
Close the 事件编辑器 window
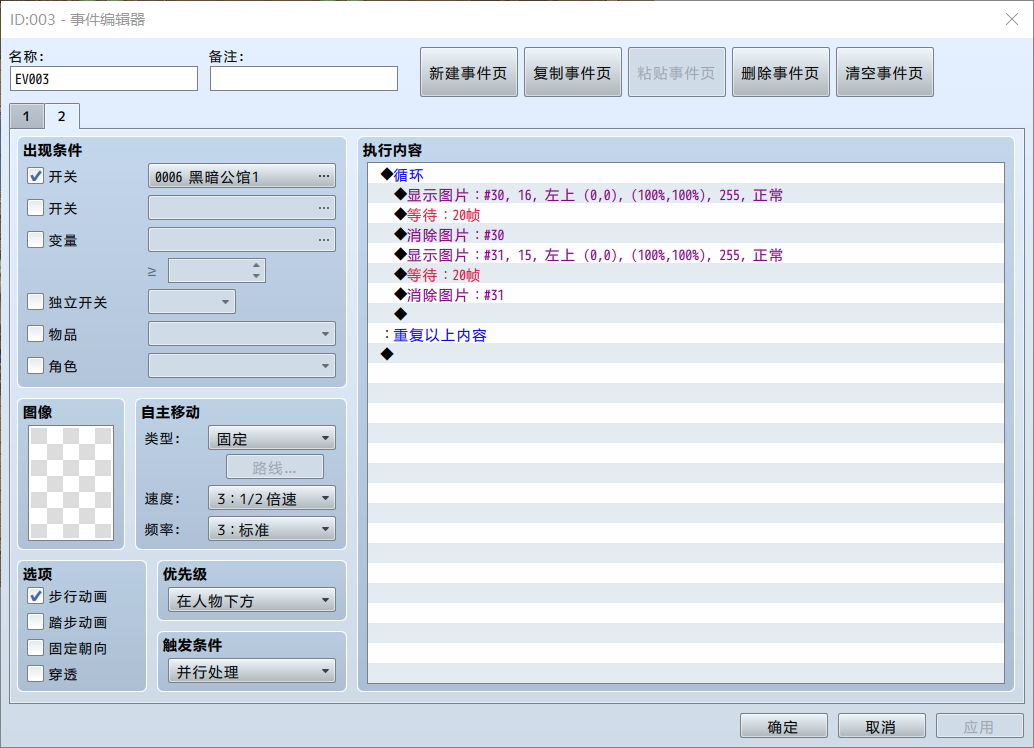(1012, 19)
